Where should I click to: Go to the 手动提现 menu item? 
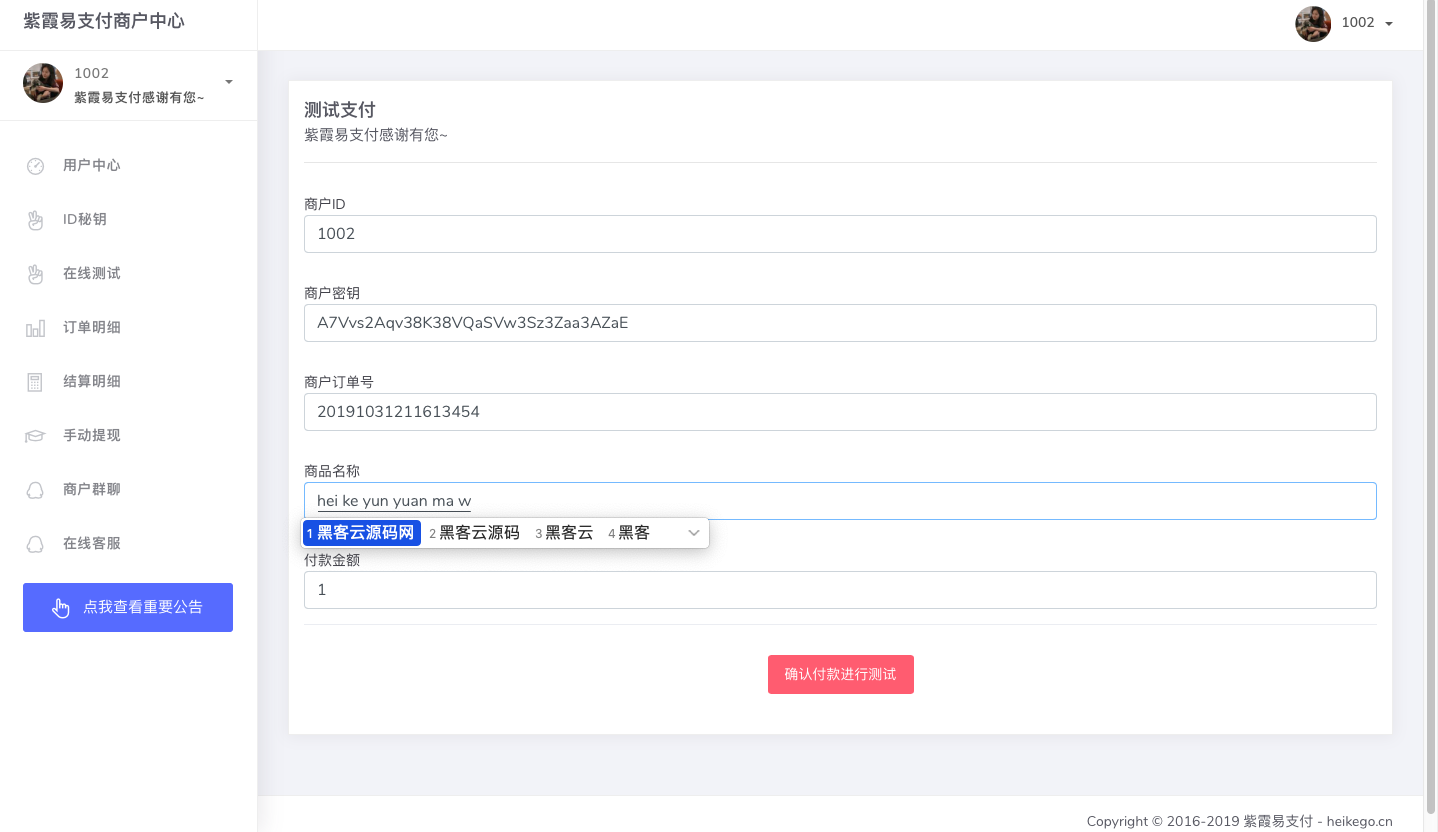[x=92, y=436]
